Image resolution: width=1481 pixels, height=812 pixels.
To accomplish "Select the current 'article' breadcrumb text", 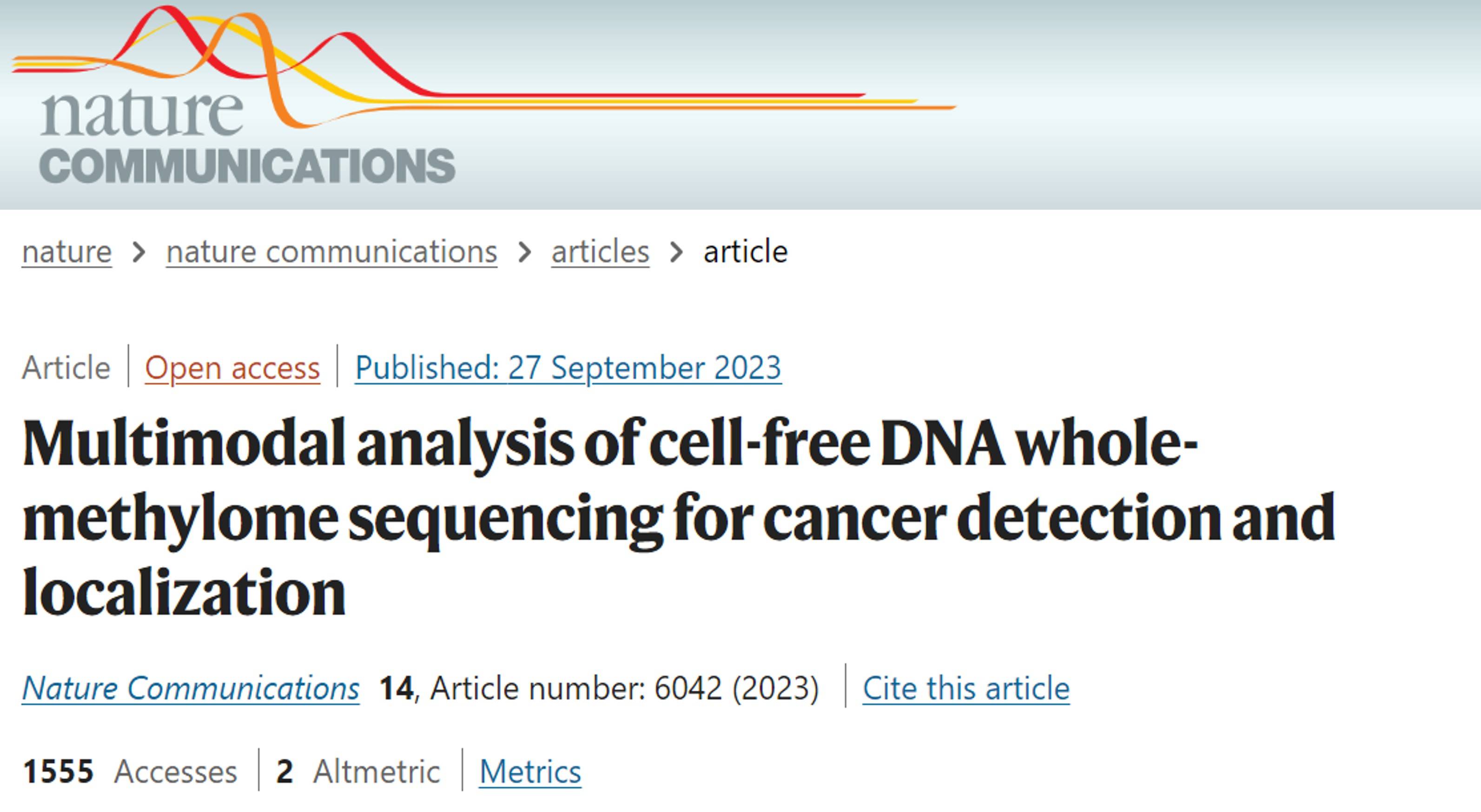I will click(746, 252).
